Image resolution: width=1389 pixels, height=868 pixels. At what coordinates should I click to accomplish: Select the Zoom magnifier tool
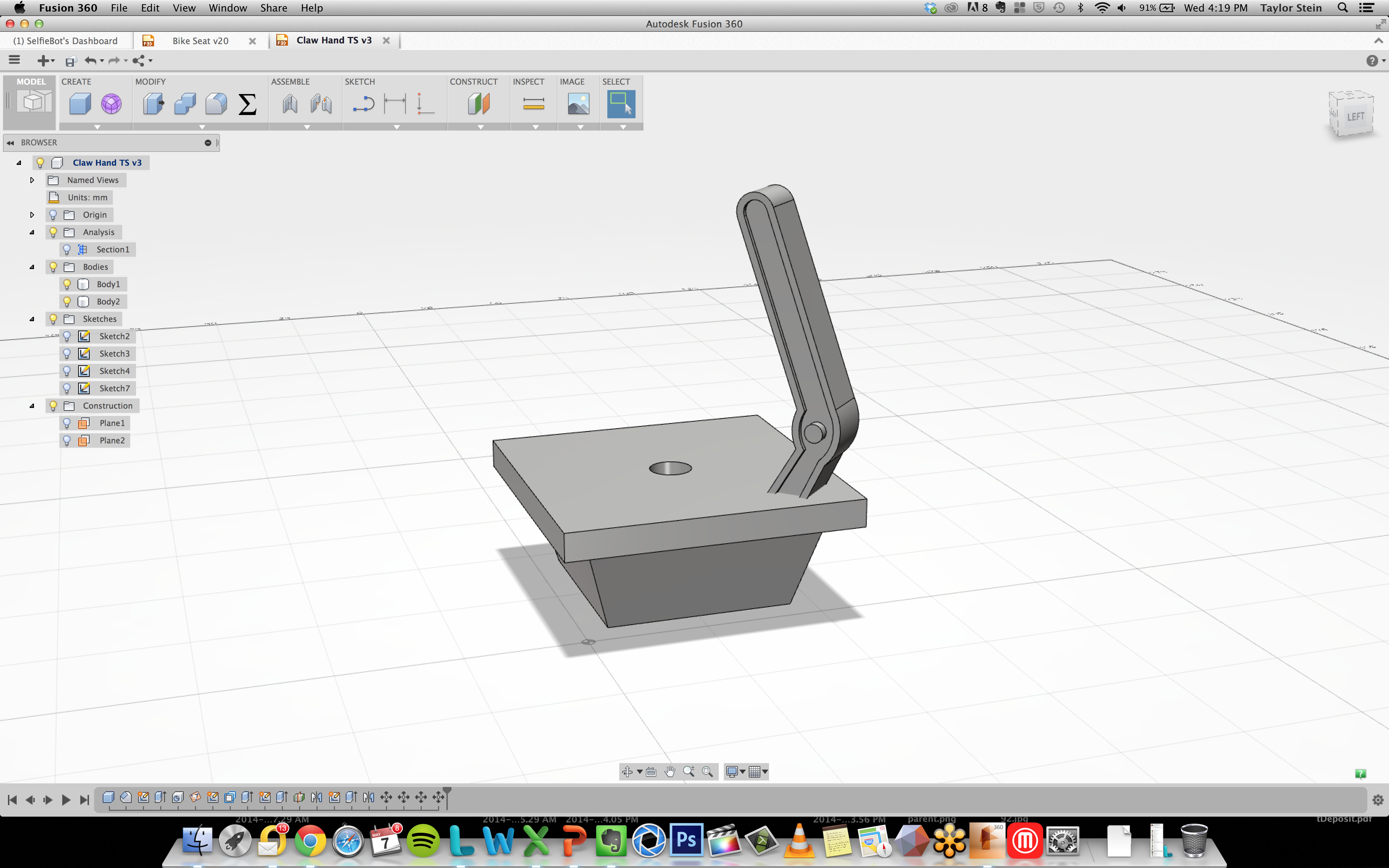(689, 771)
